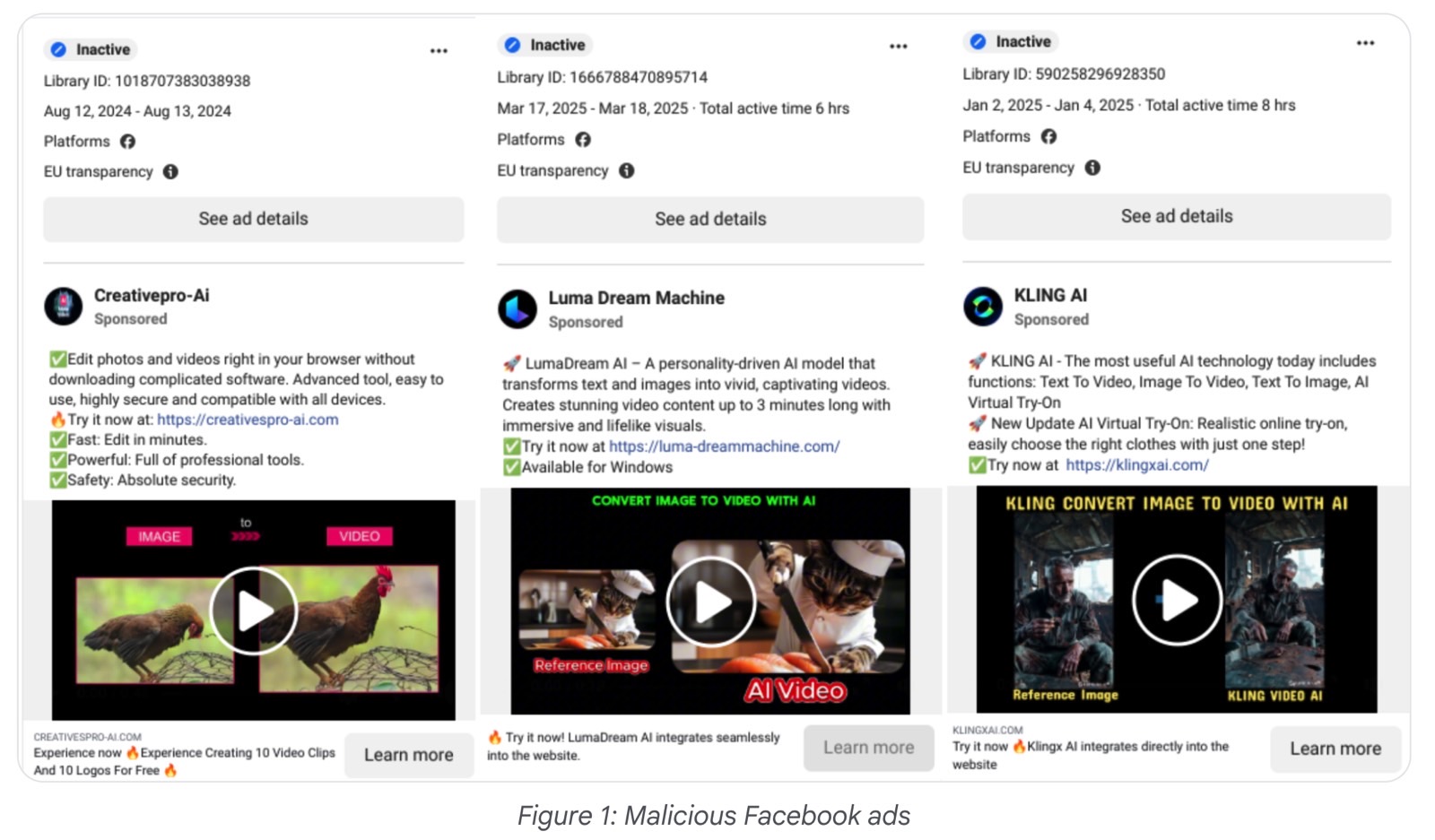Play the rooster image-to-video ad
Viewport: 1435px width, 840px height.
[x=254, y=611]
